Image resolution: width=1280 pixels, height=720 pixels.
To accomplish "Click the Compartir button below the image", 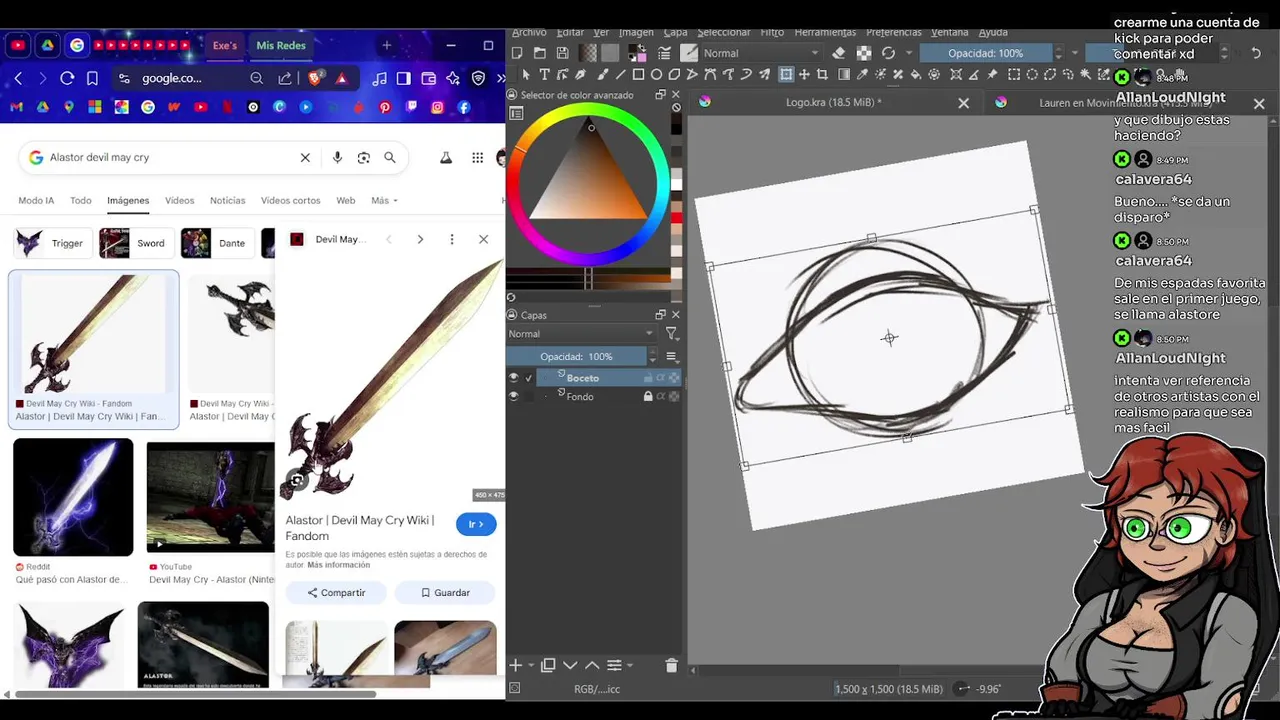I will (336, 593).
